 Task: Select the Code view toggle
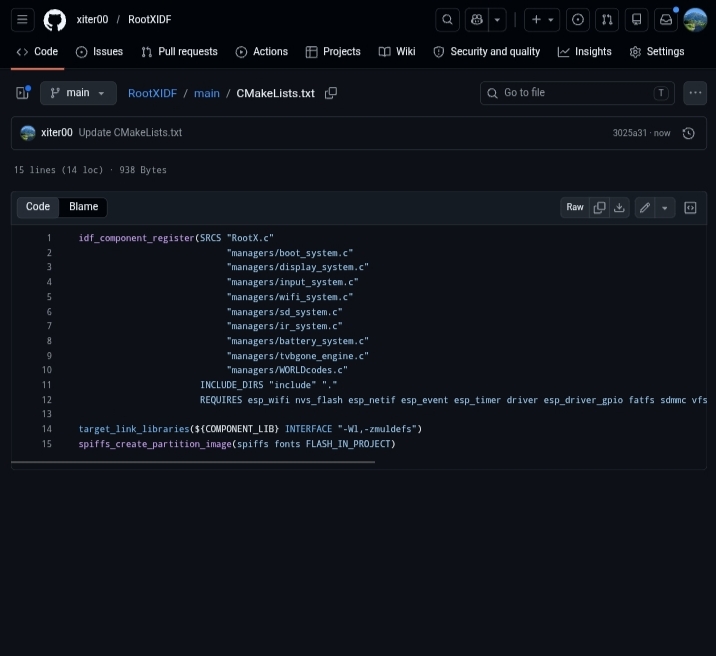(38, 207)
